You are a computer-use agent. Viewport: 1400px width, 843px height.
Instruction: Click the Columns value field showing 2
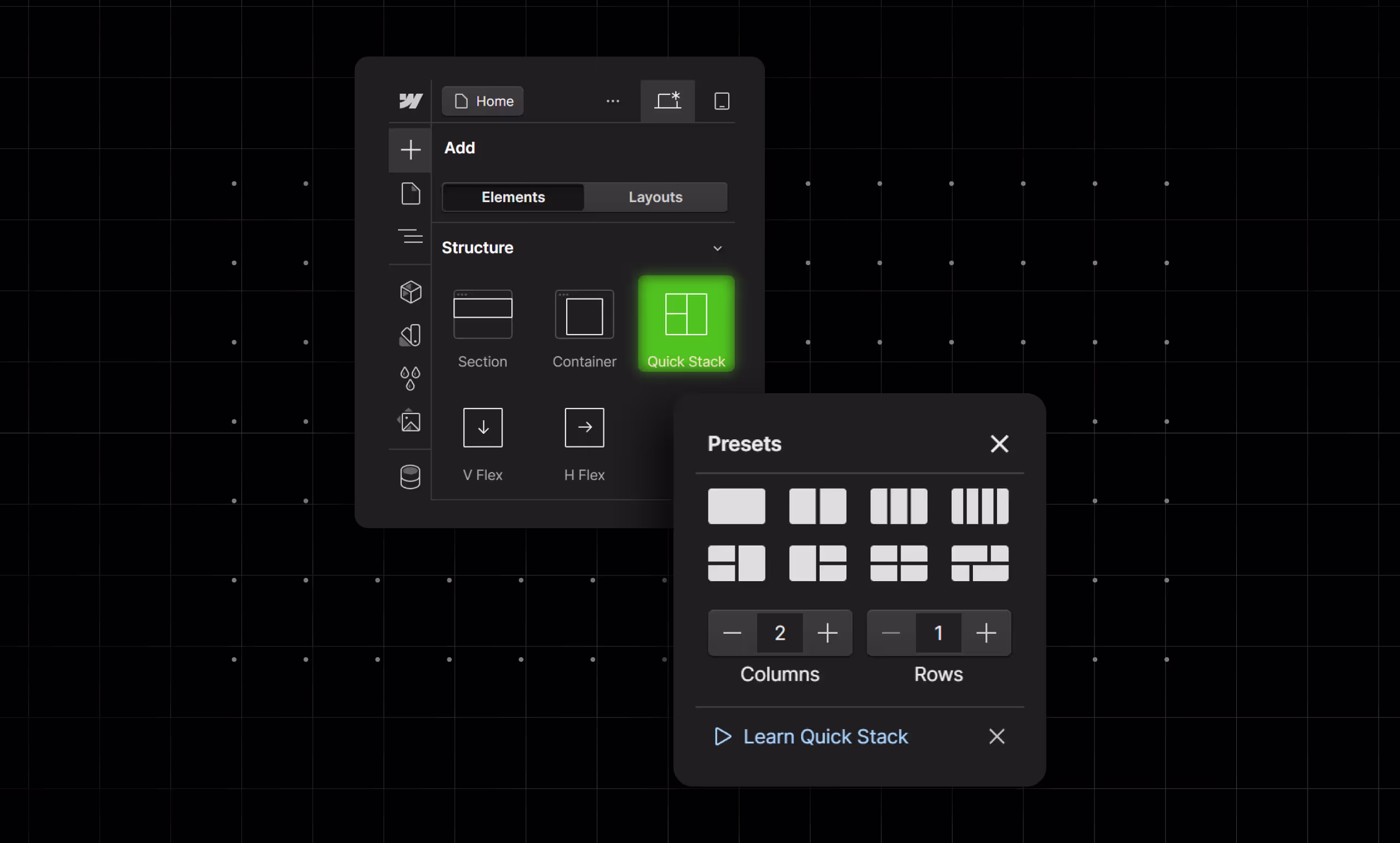pyautogui.click(x=780, y=633)
